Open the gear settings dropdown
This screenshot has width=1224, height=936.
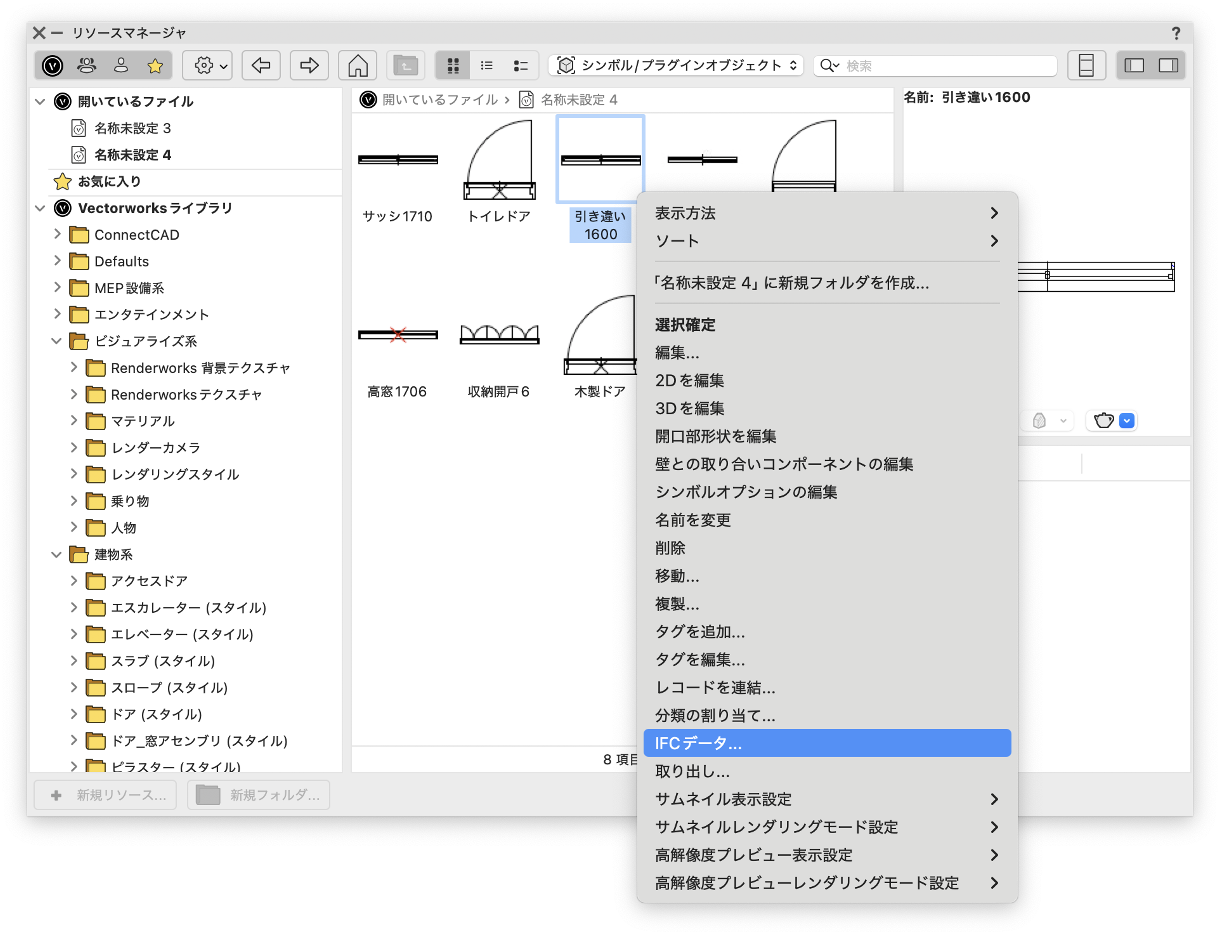(208, 65)
